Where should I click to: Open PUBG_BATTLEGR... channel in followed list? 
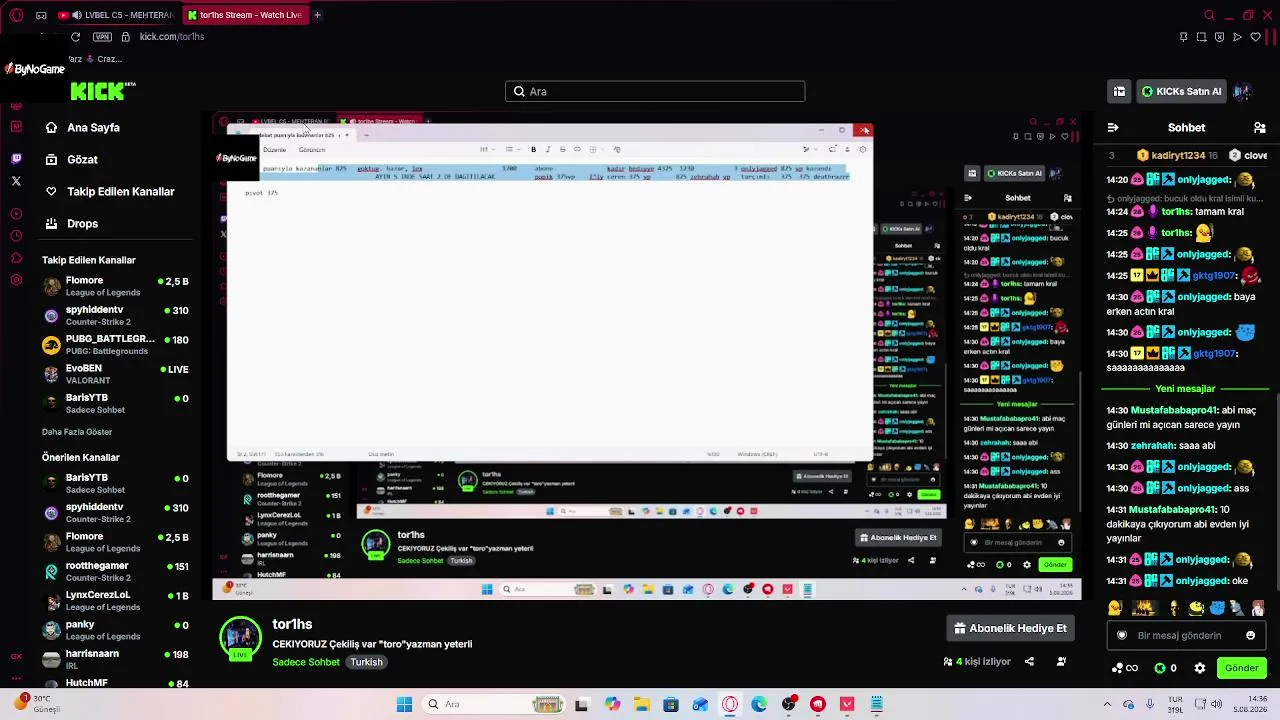pos(115,345)
